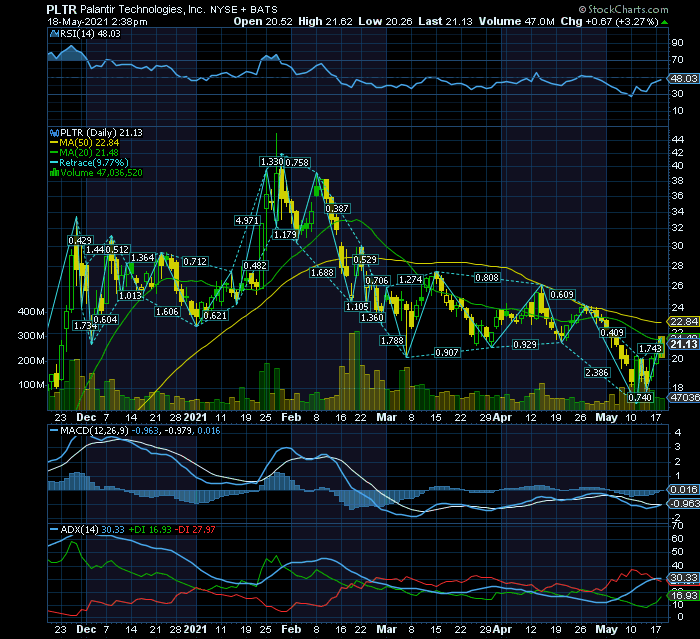The width and height of the screenshot is (700, 639).
Task: Click the green up-arrow after the Chg percentage
Action: [665, 22]
